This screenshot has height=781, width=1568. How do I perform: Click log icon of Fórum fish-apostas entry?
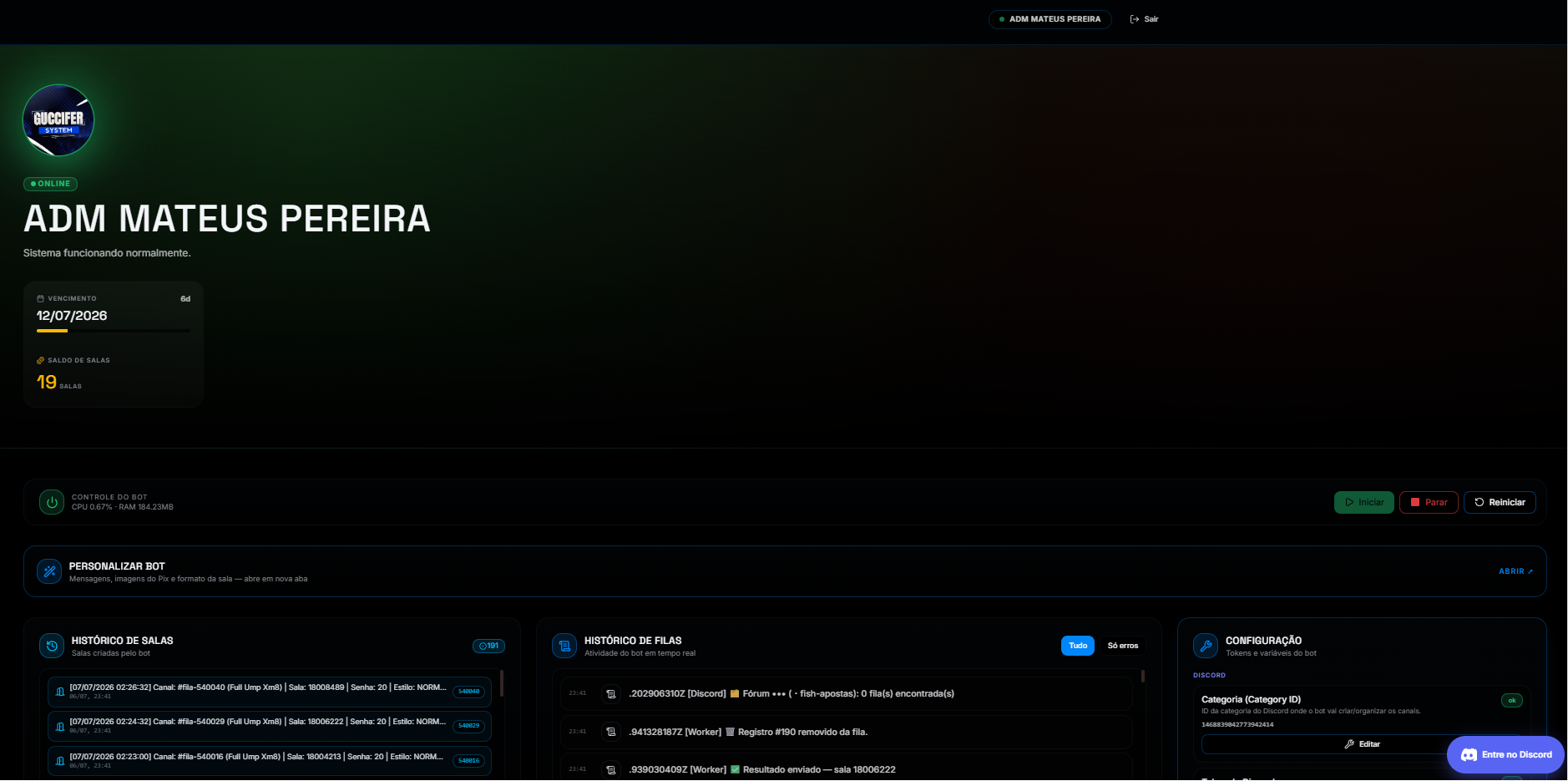(x=611, y=693)
